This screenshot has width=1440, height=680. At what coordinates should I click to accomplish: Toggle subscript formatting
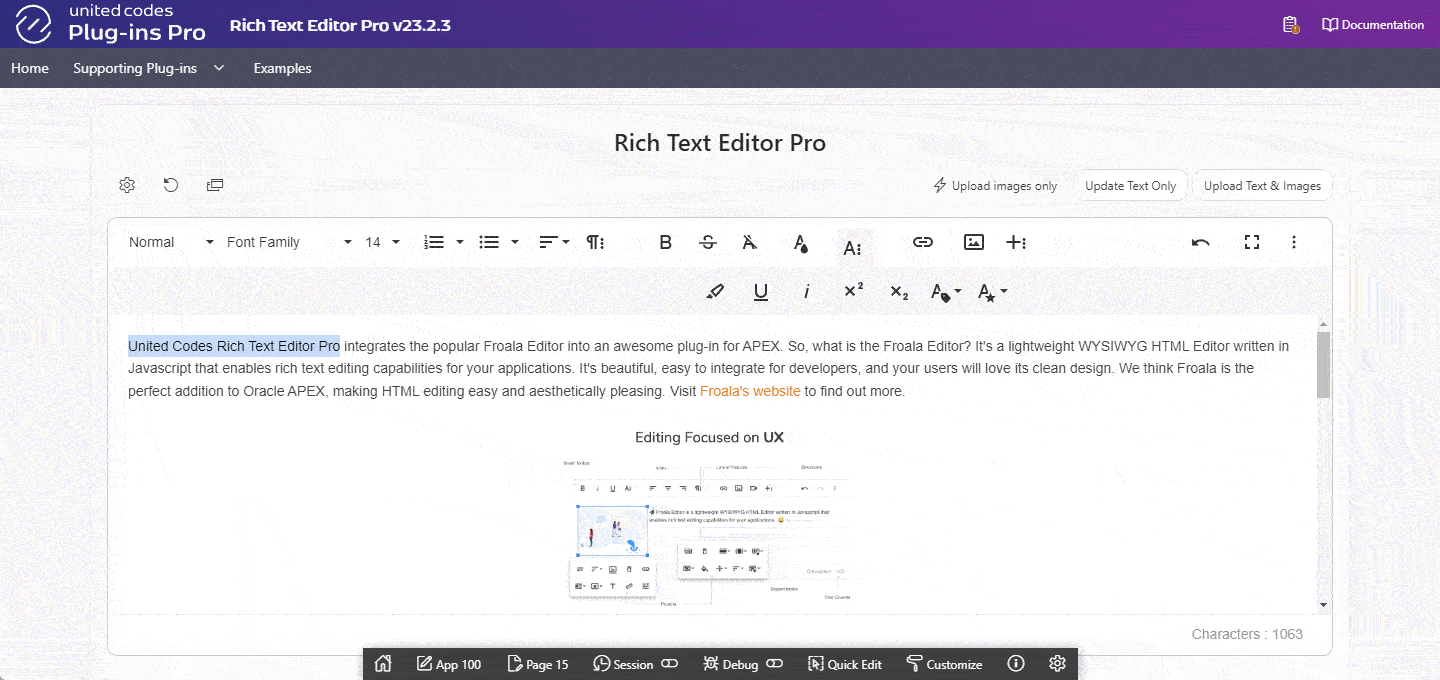899,292
